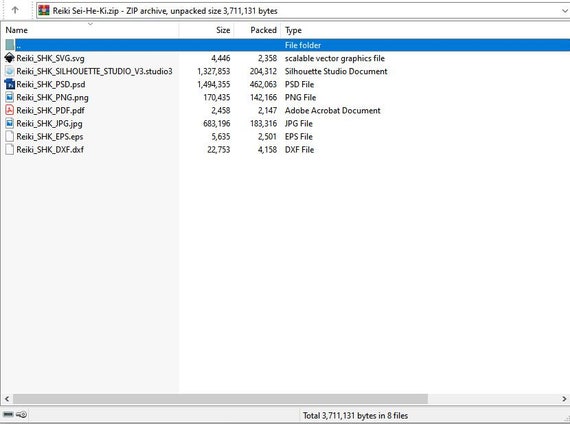Click packed value 2,358
570x424 pixels.
point(267,58)
